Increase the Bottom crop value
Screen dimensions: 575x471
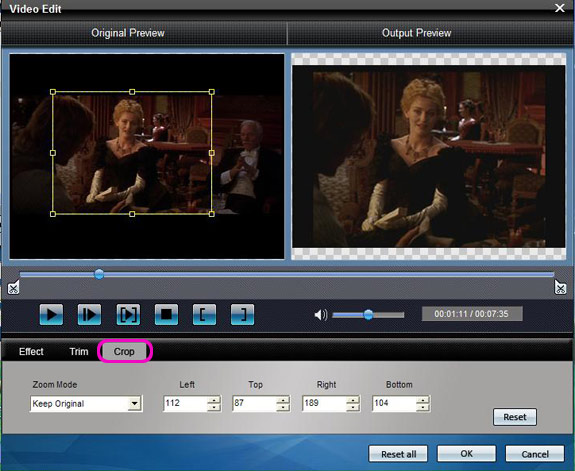422,399
